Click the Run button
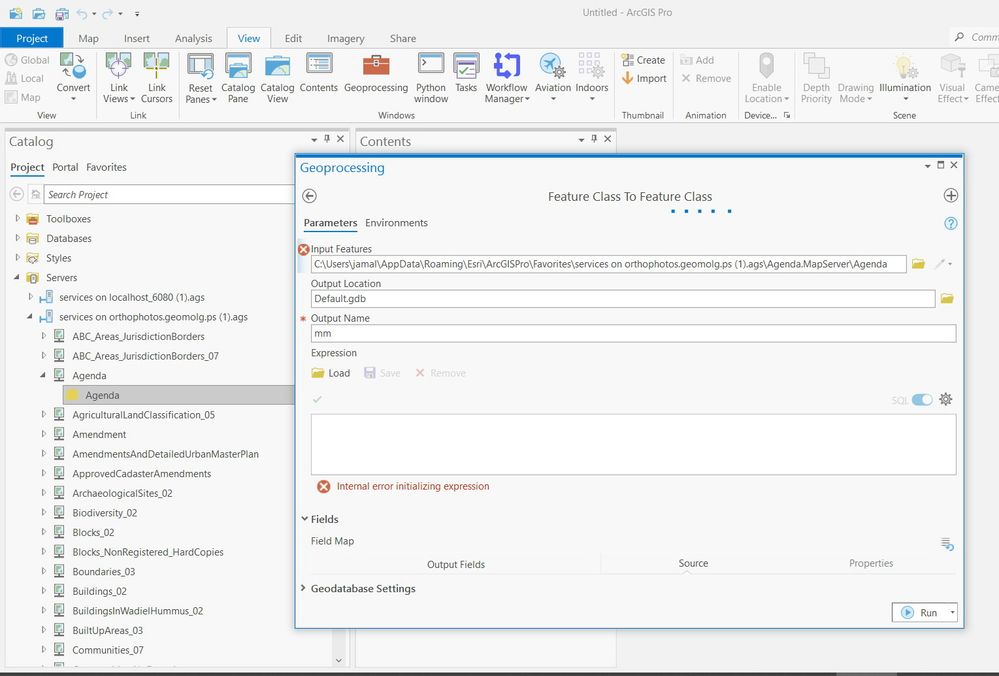Viewport: 999px width, 676px height. tap(920, 613)
